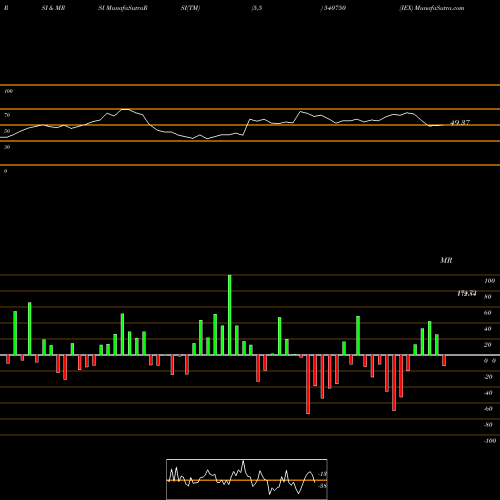This screenshot has width=500, height=500.
Task: Click the "-18" label in mini chart
Action: [x=323, y=474]
